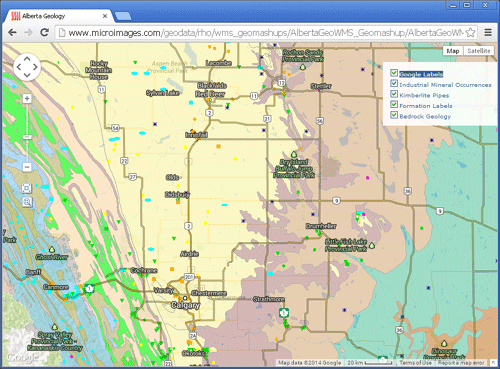Select the Map view button
The width and height of the screenshot is (500, 369).
point(453,51)
